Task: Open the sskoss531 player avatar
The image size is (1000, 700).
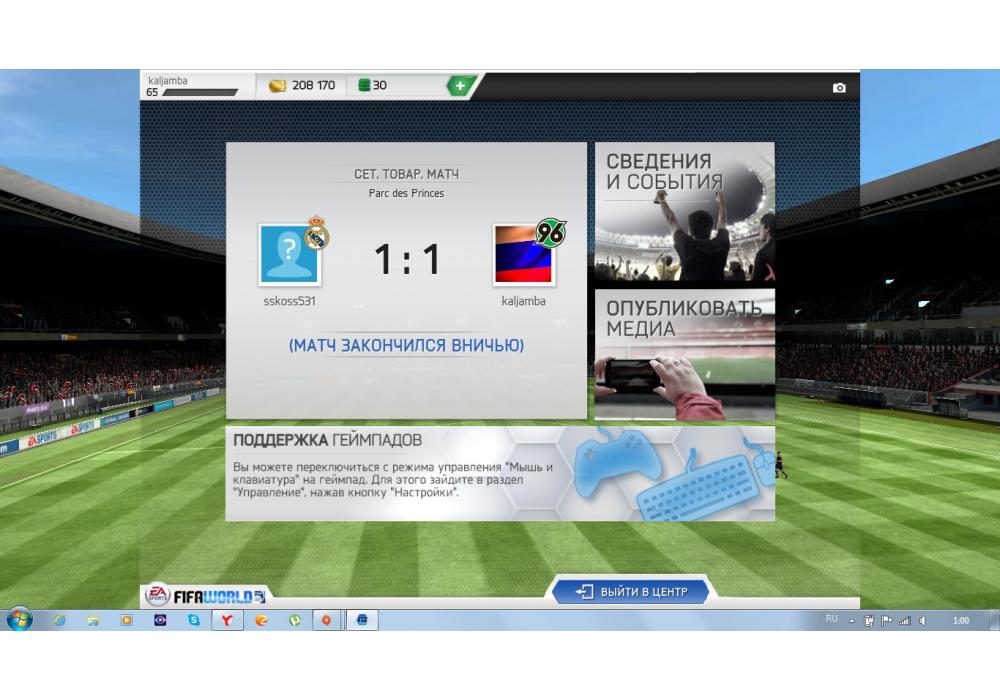Action: click(x=290, y=253)
